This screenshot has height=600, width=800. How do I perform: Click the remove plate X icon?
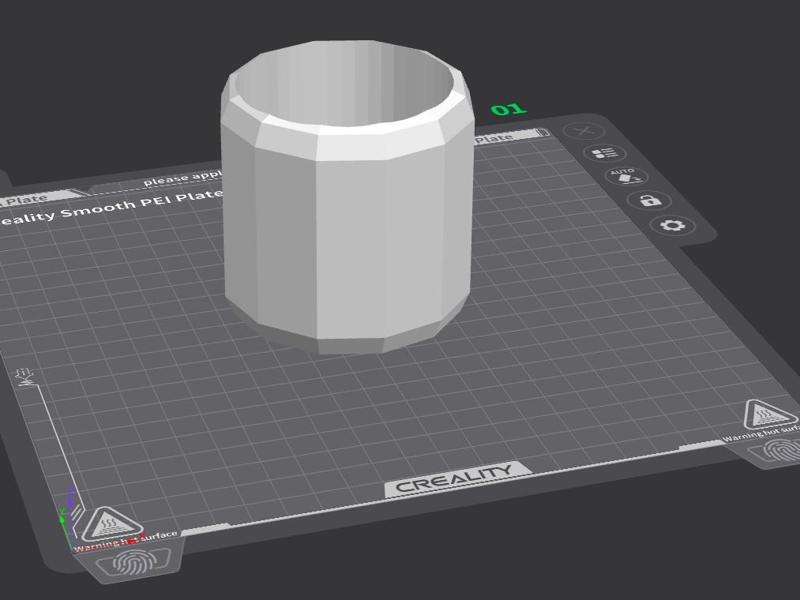(x=584, y=131)
